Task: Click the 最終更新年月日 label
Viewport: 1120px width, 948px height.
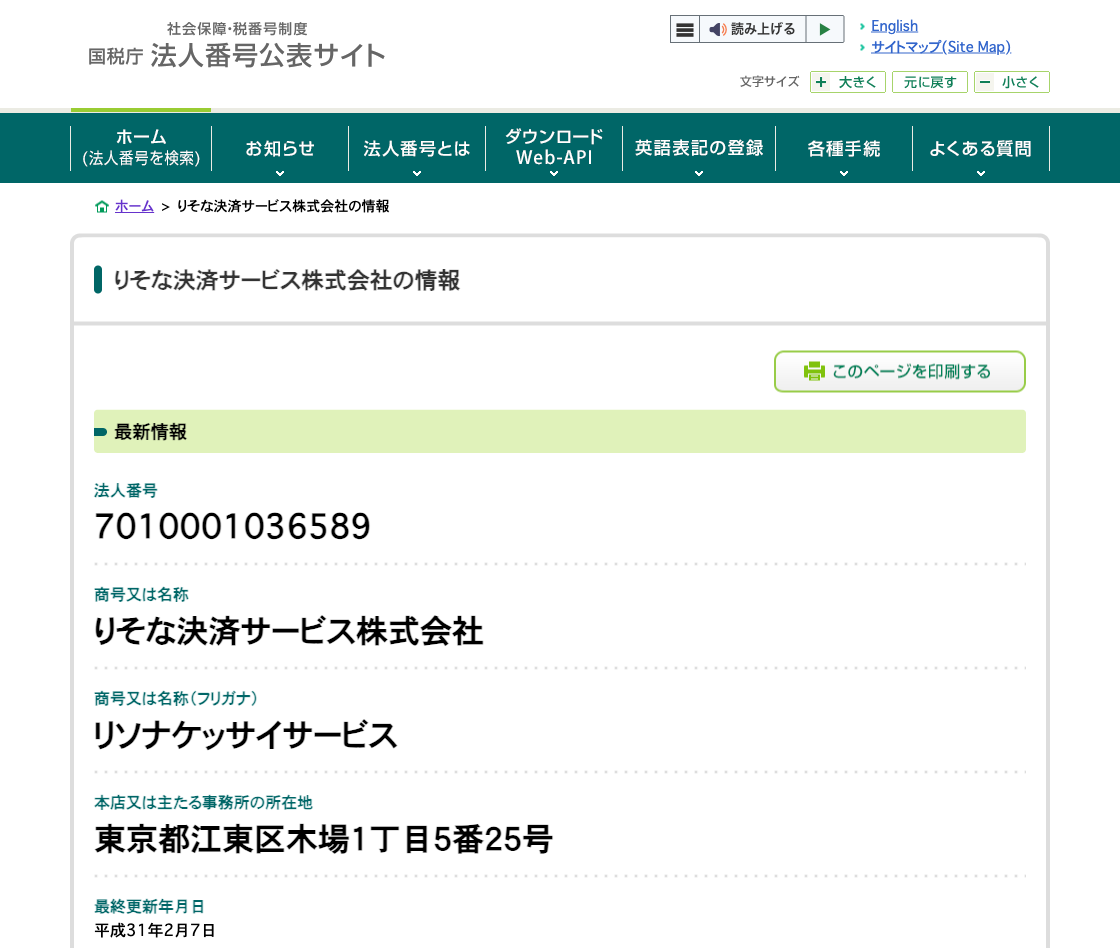Action: tap(149, 907)
